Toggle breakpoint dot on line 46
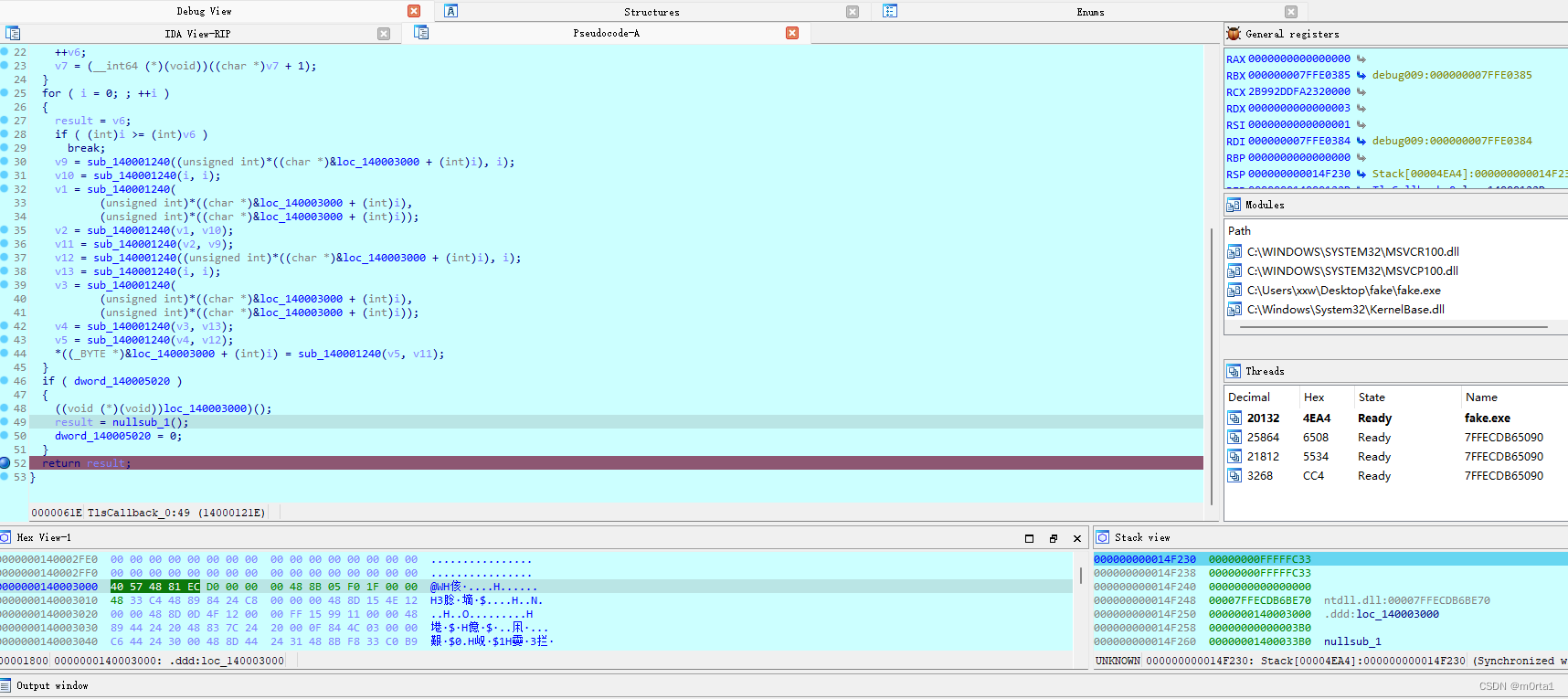 [5, 381]
